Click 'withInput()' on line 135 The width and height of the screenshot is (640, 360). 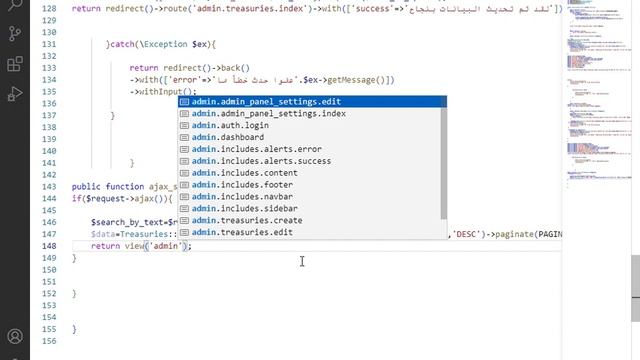[165, 92]
